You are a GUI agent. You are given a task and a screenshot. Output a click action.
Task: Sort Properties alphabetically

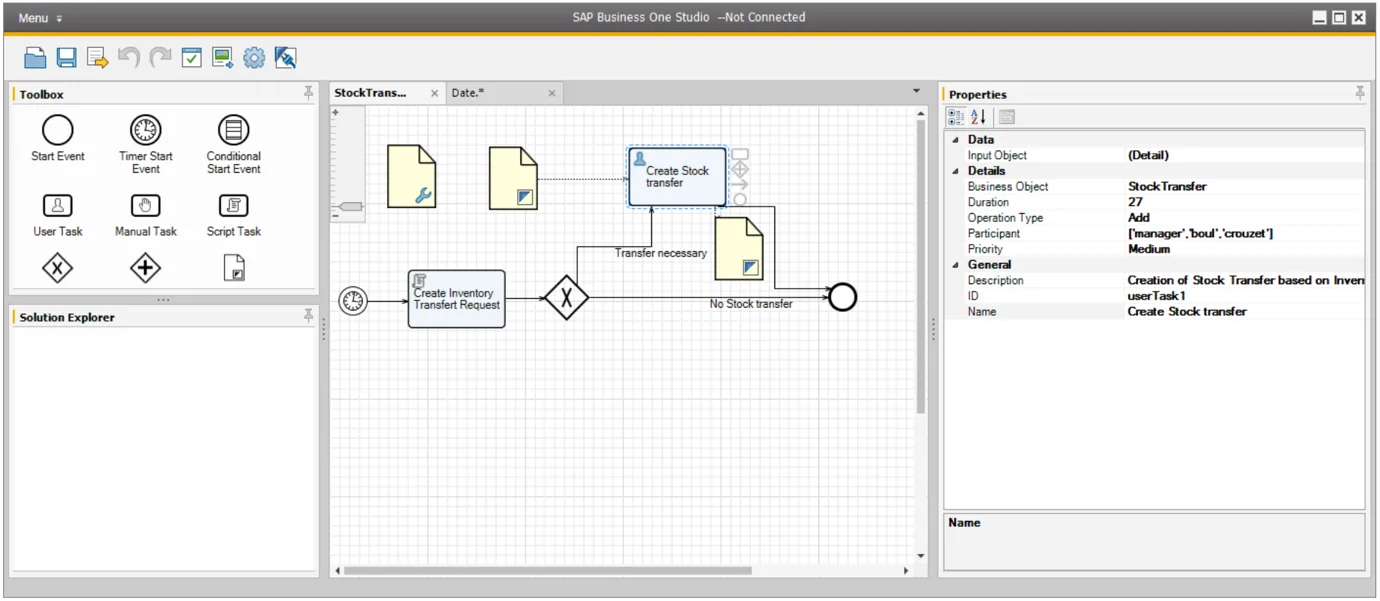point(979,117)
